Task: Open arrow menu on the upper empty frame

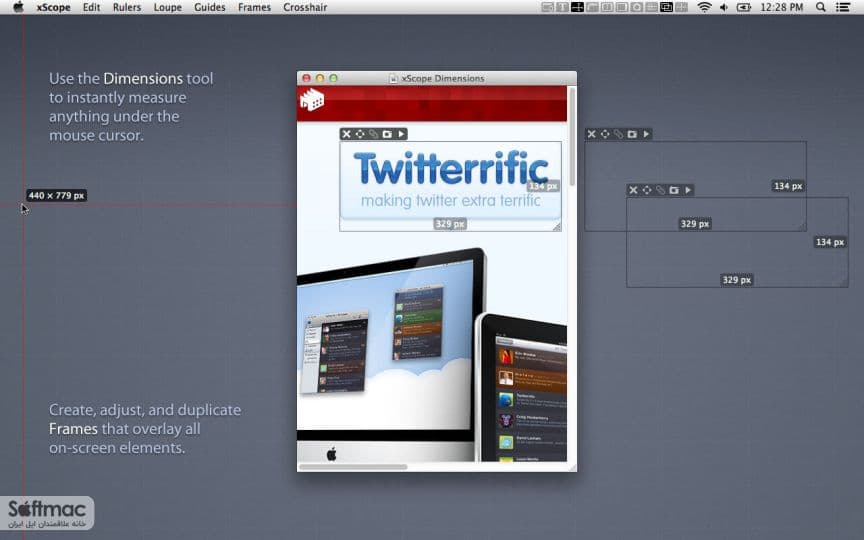Action: [646, 134]
